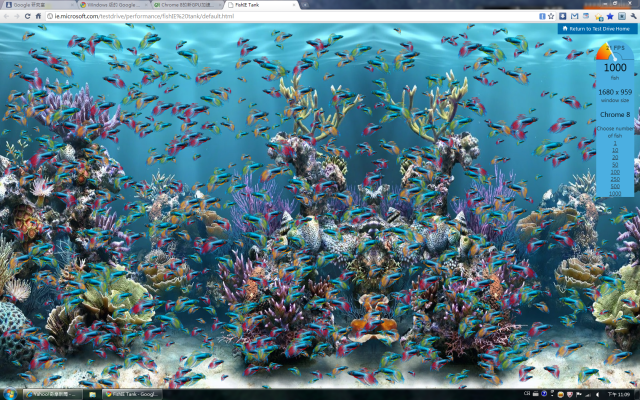Open the folder icon in the taskbar
The height and width of the screenshot is (400, 640).
(x=93, y=394)
